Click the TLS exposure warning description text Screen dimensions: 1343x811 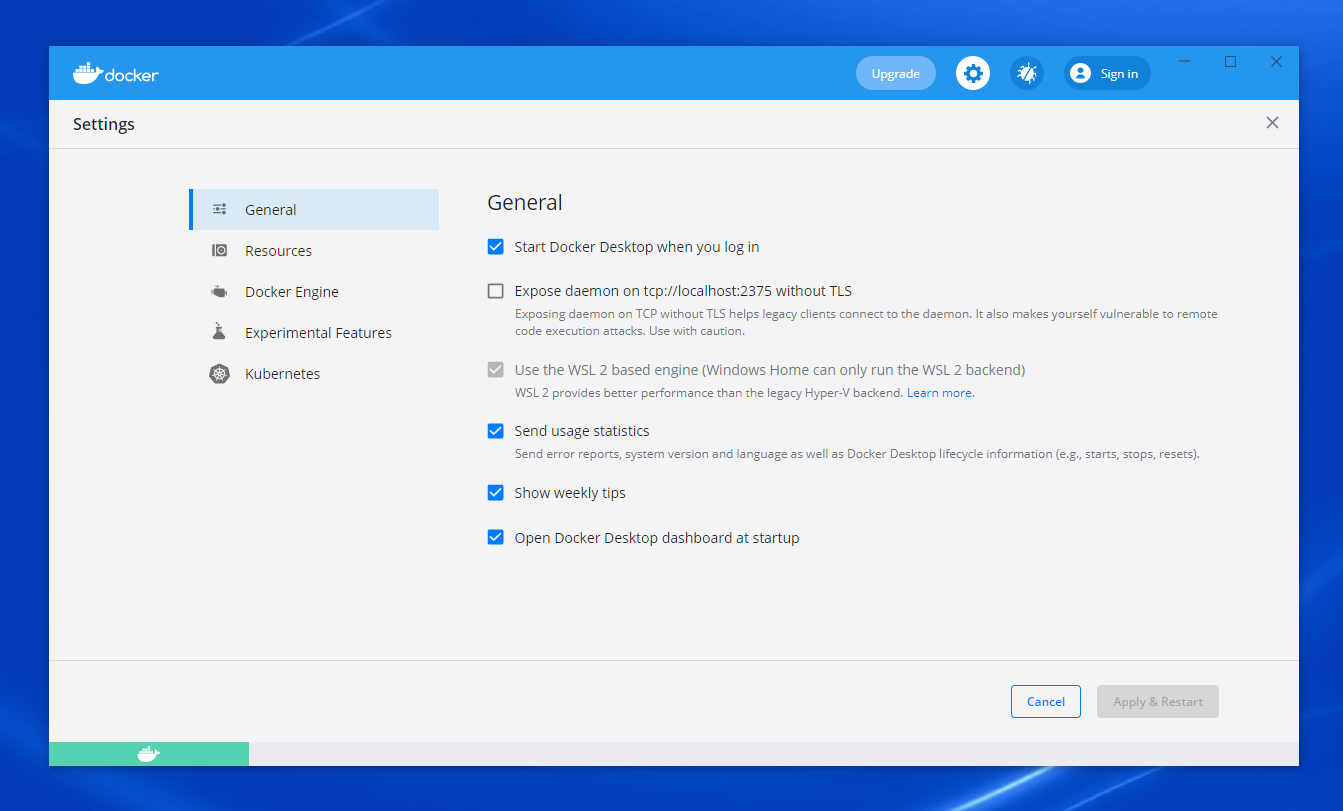(x=866, y=322)
